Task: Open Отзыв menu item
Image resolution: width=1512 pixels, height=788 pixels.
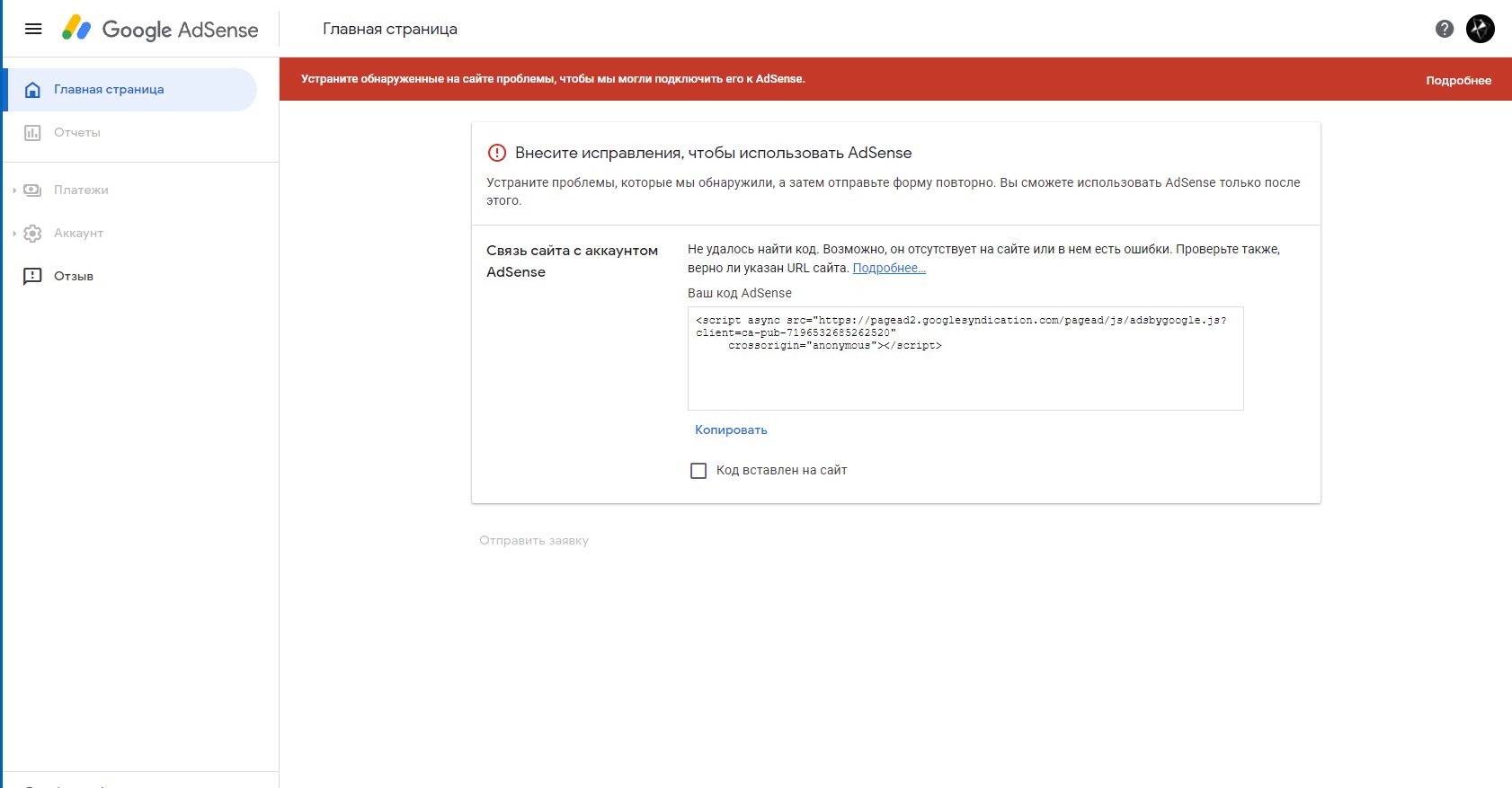Action: (74, 276)
